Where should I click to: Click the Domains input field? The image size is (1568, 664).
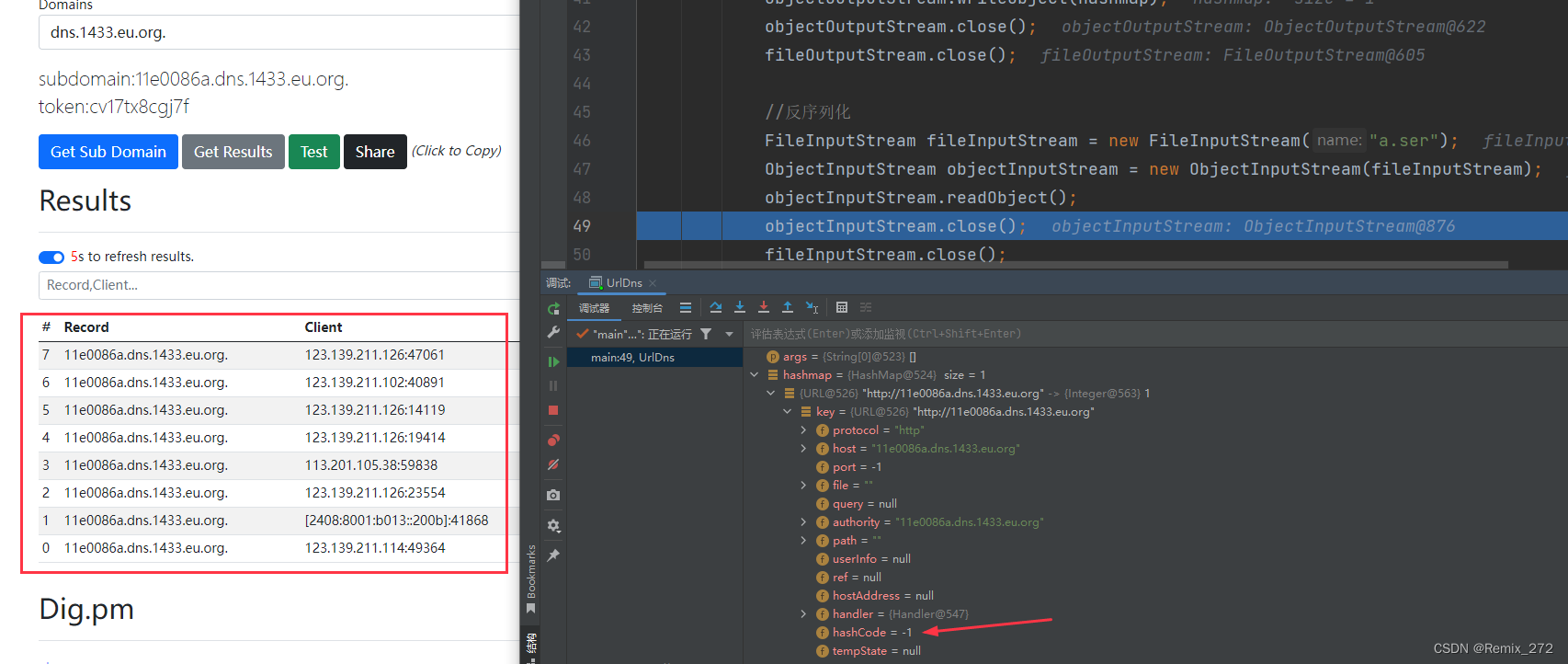[x=279, y=32]
